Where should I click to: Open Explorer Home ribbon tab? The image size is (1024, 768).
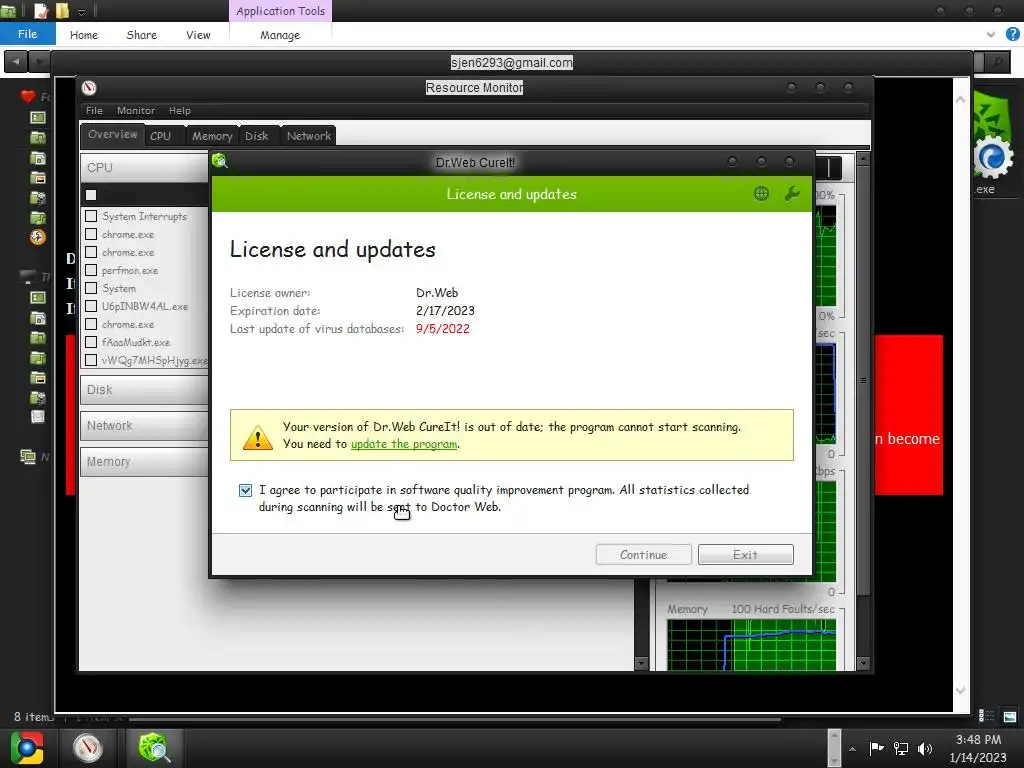pos(84,35)
